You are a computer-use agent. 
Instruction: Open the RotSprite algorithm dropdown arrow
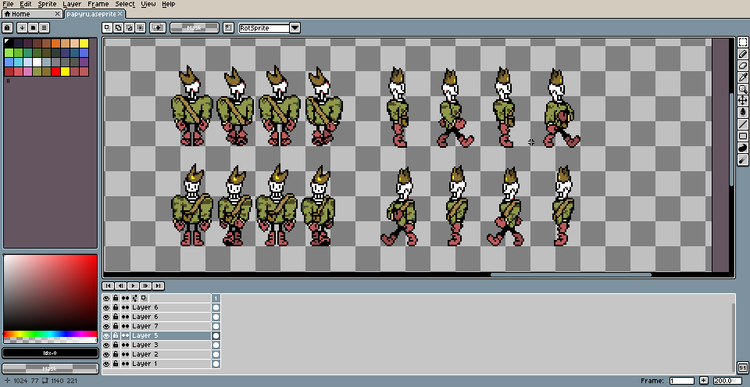295,28
